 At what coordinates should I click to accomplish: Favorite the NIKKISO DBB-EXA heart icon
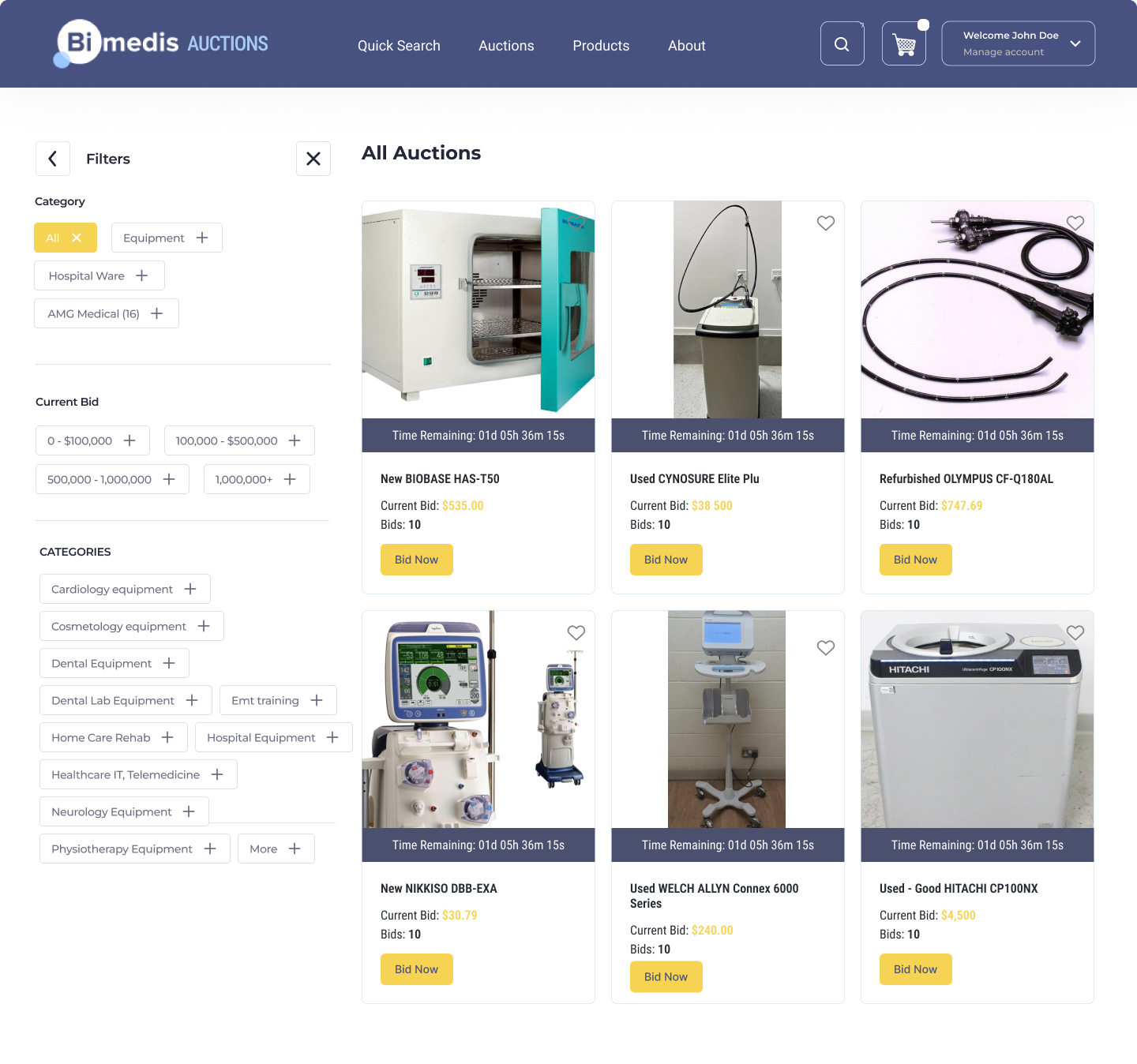[576, 633]
